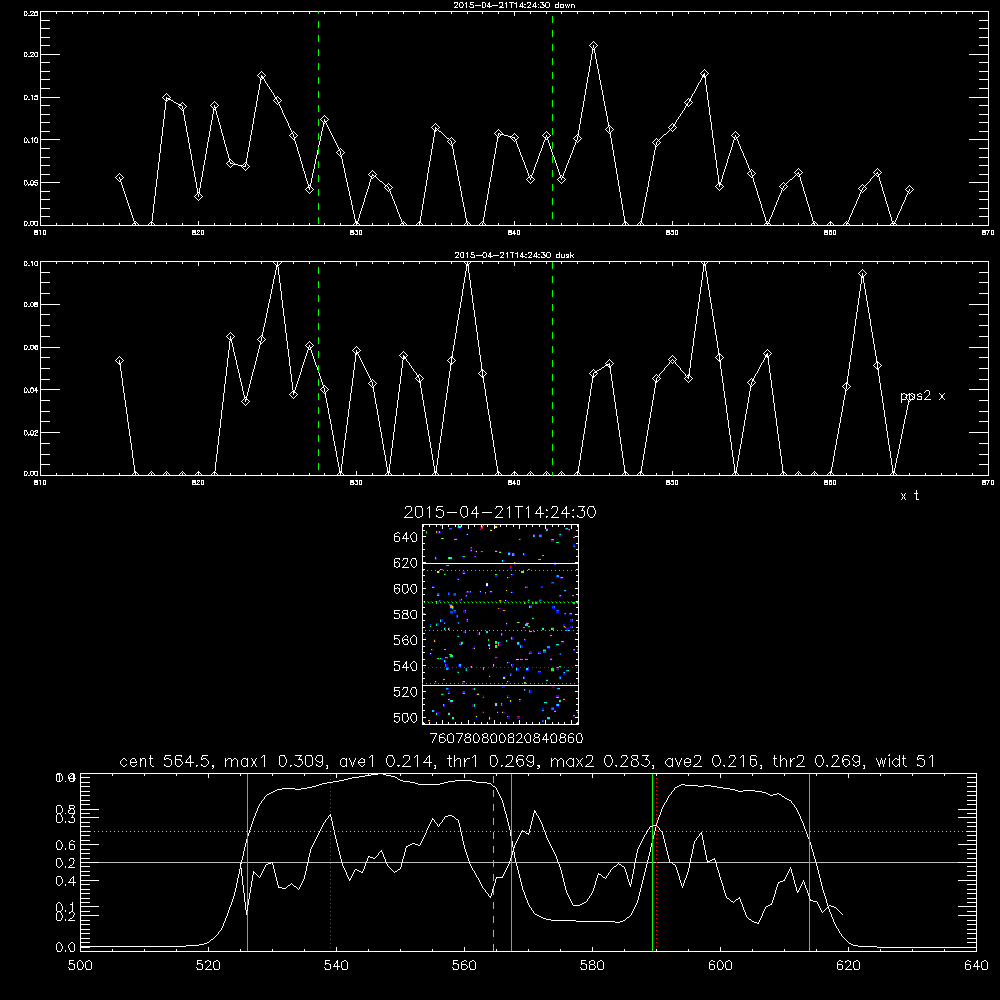The image size is (1000, 1000).
Task: Click the '820' x-axis label under the dusk plot
Action: (x=198, y=483)
